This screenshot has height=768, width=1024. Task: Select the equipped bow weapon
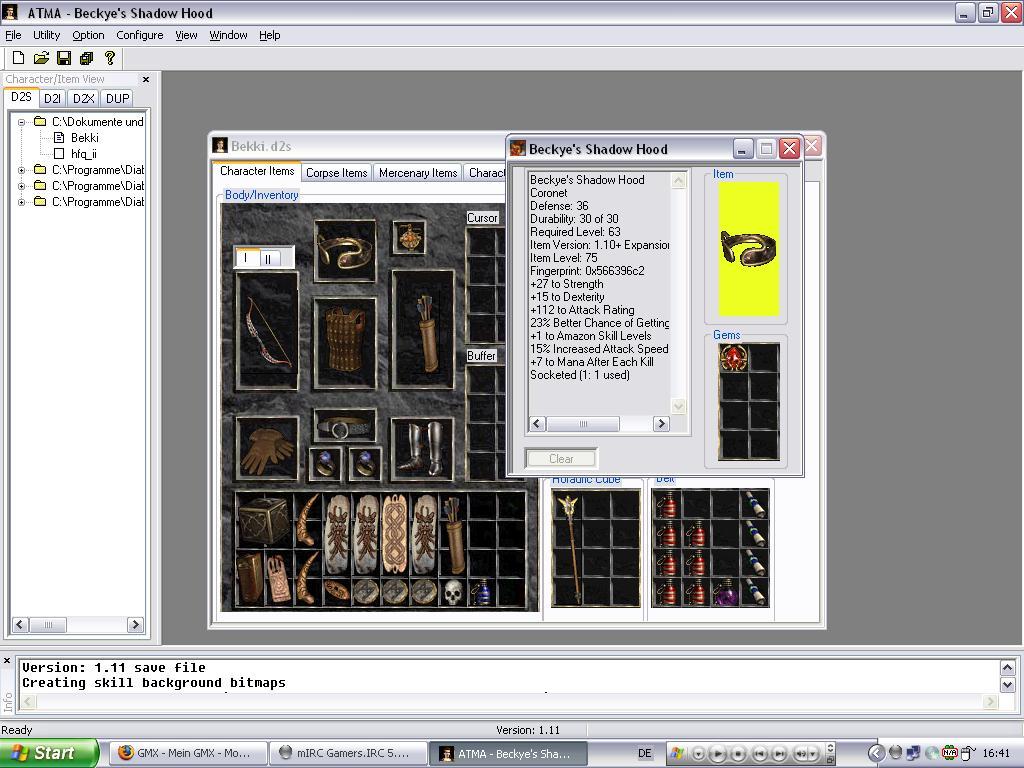(266, 331)
